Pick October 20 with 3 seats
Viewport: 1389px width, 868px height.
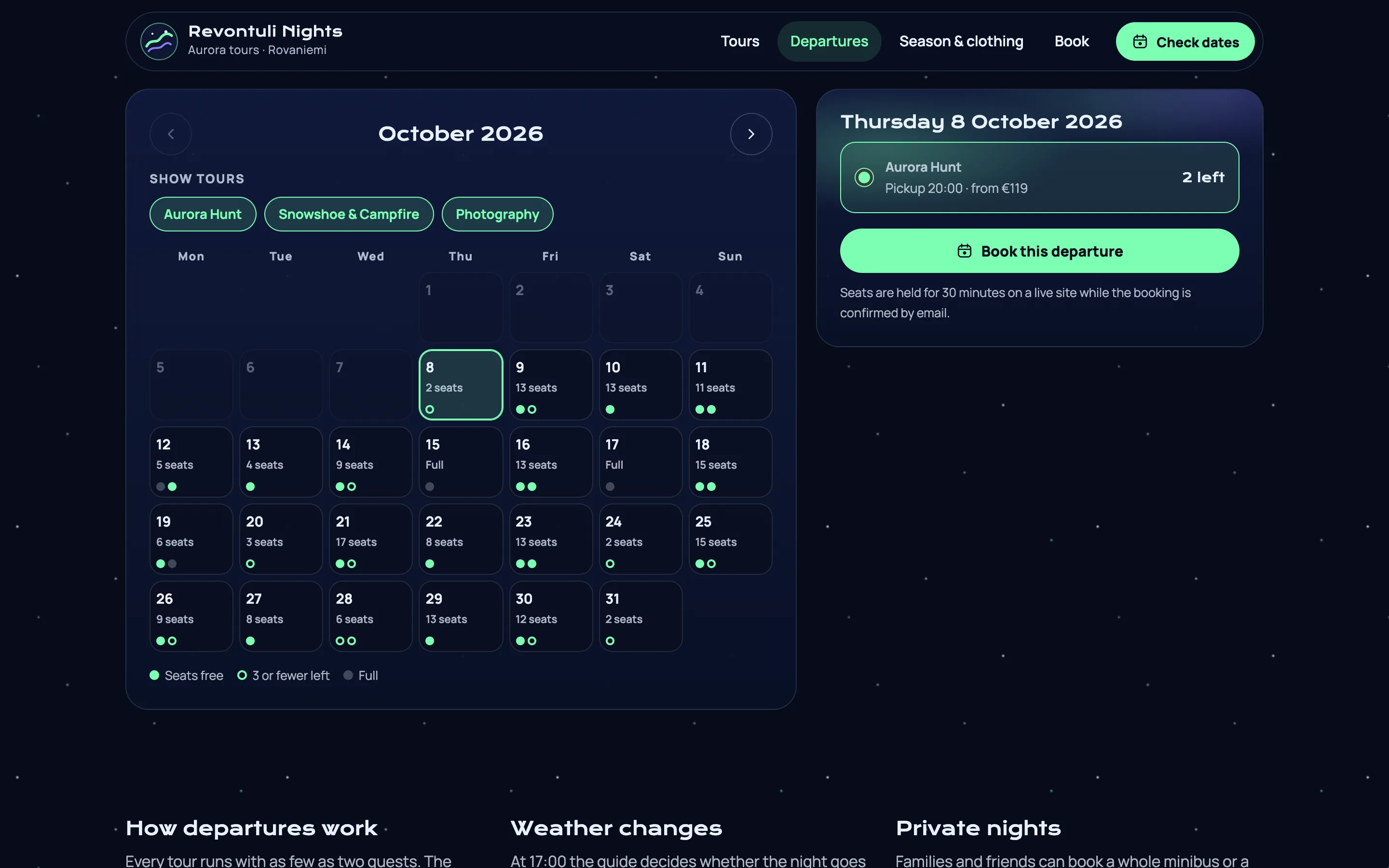(x=281, y=539)
